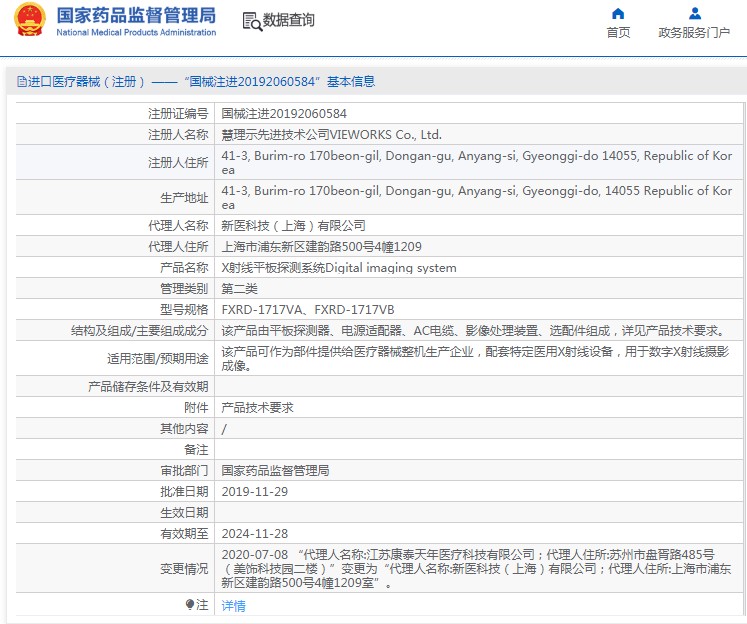Select approving department value 国家药品监督管理局

click(x=275, y=471)
